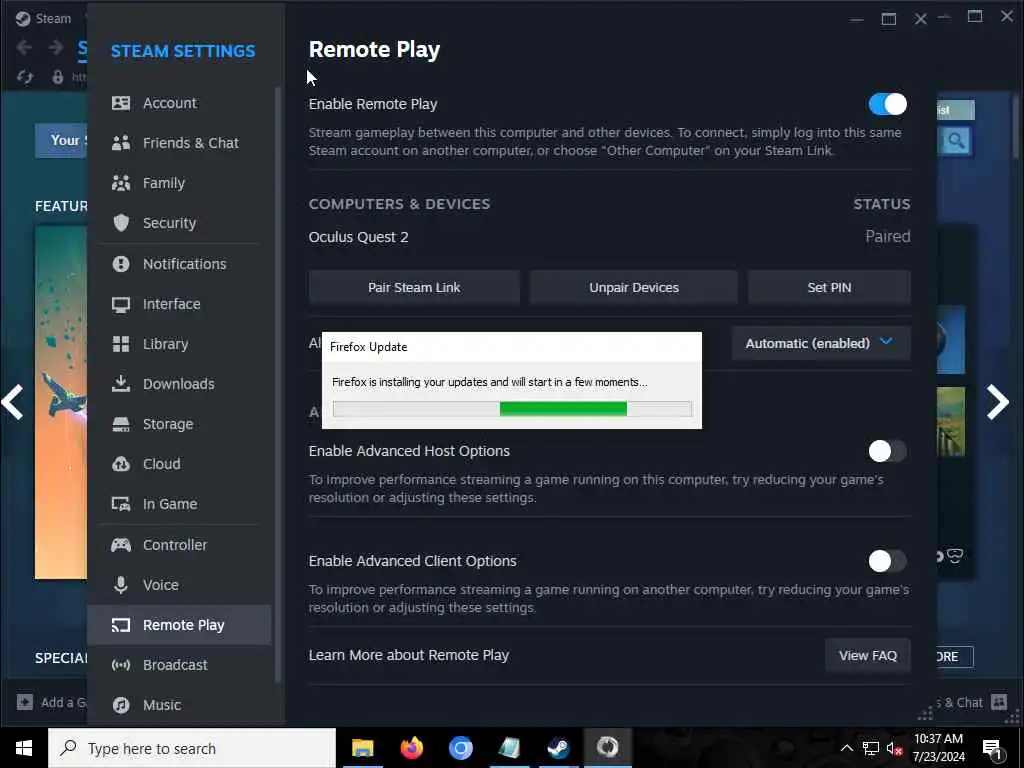
Task: Open the Windows Start menu
Action: [x=24, y=748]
